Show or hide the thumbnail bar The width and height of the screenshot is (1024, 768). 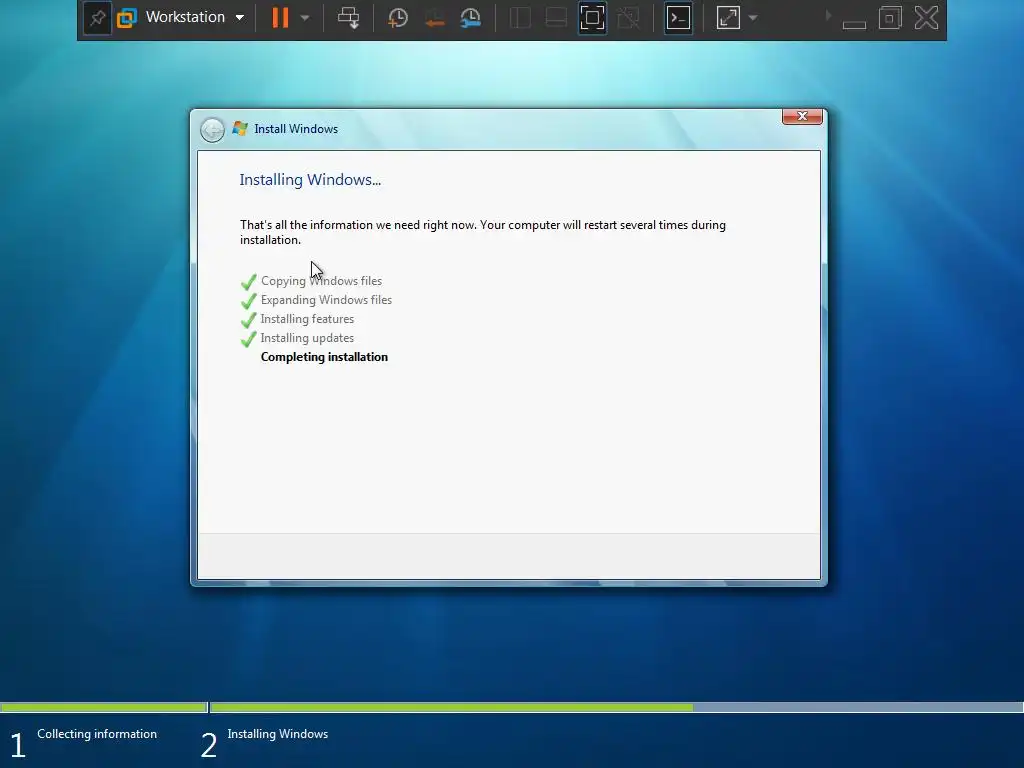(x=556, y=18)
